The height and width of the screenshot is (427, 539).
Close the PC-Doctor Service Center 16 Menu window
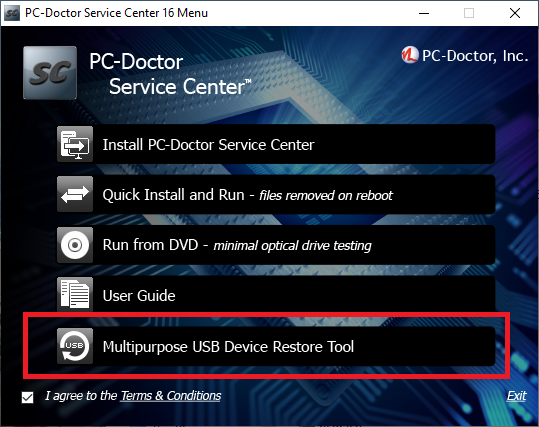[x=515, y=13]
